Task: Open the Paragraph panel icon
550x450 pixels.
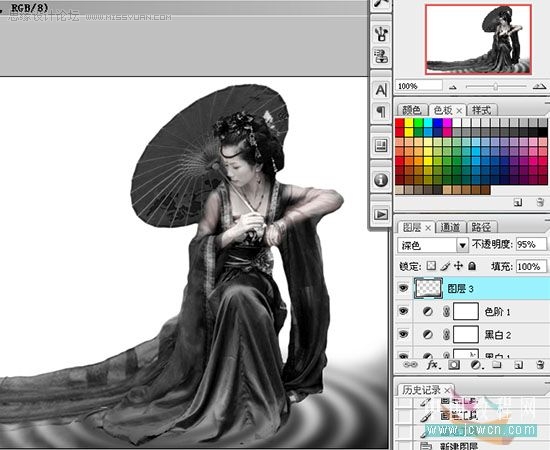Action: pos(381,112)
